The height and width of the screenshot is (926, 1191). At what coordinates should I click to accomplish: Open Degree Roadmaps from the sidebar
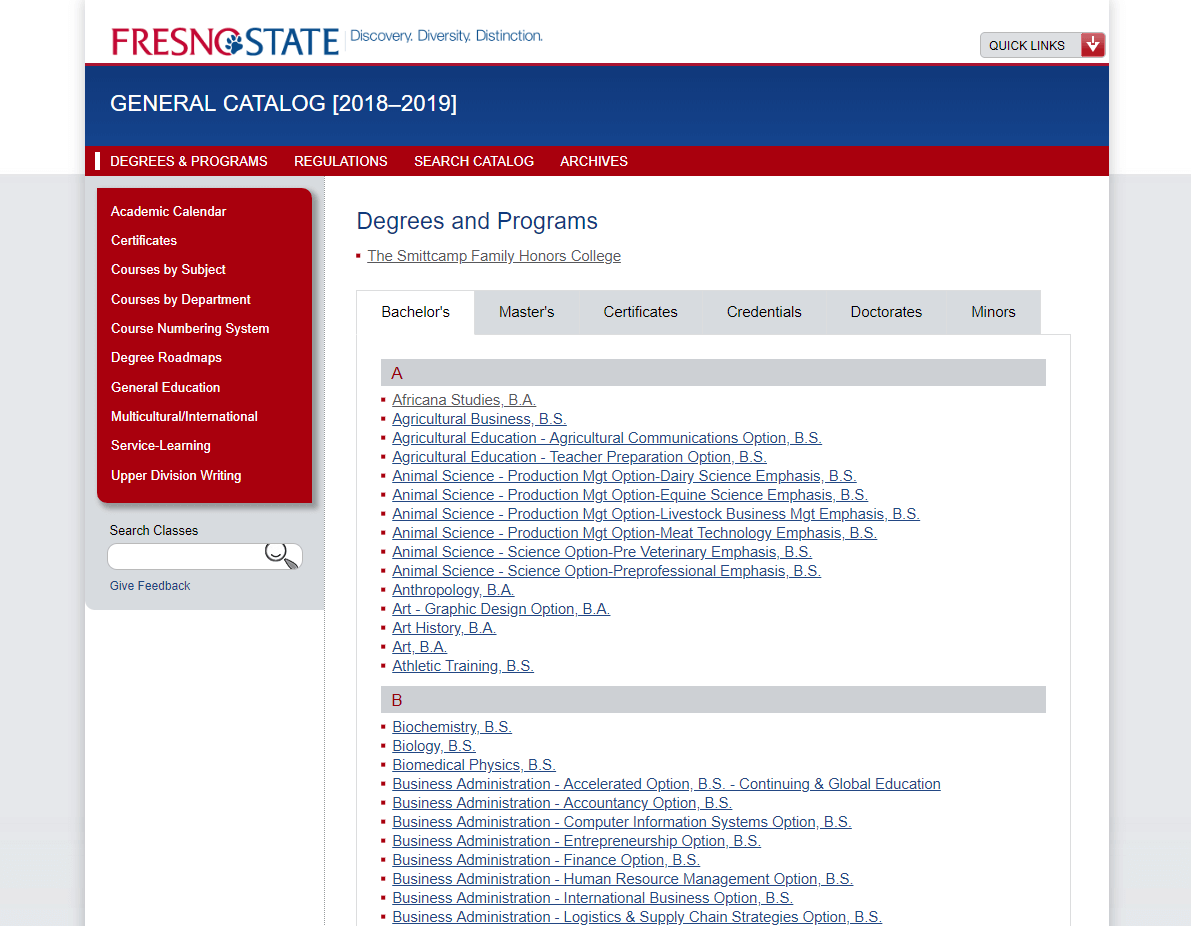(x=166, y=357)
